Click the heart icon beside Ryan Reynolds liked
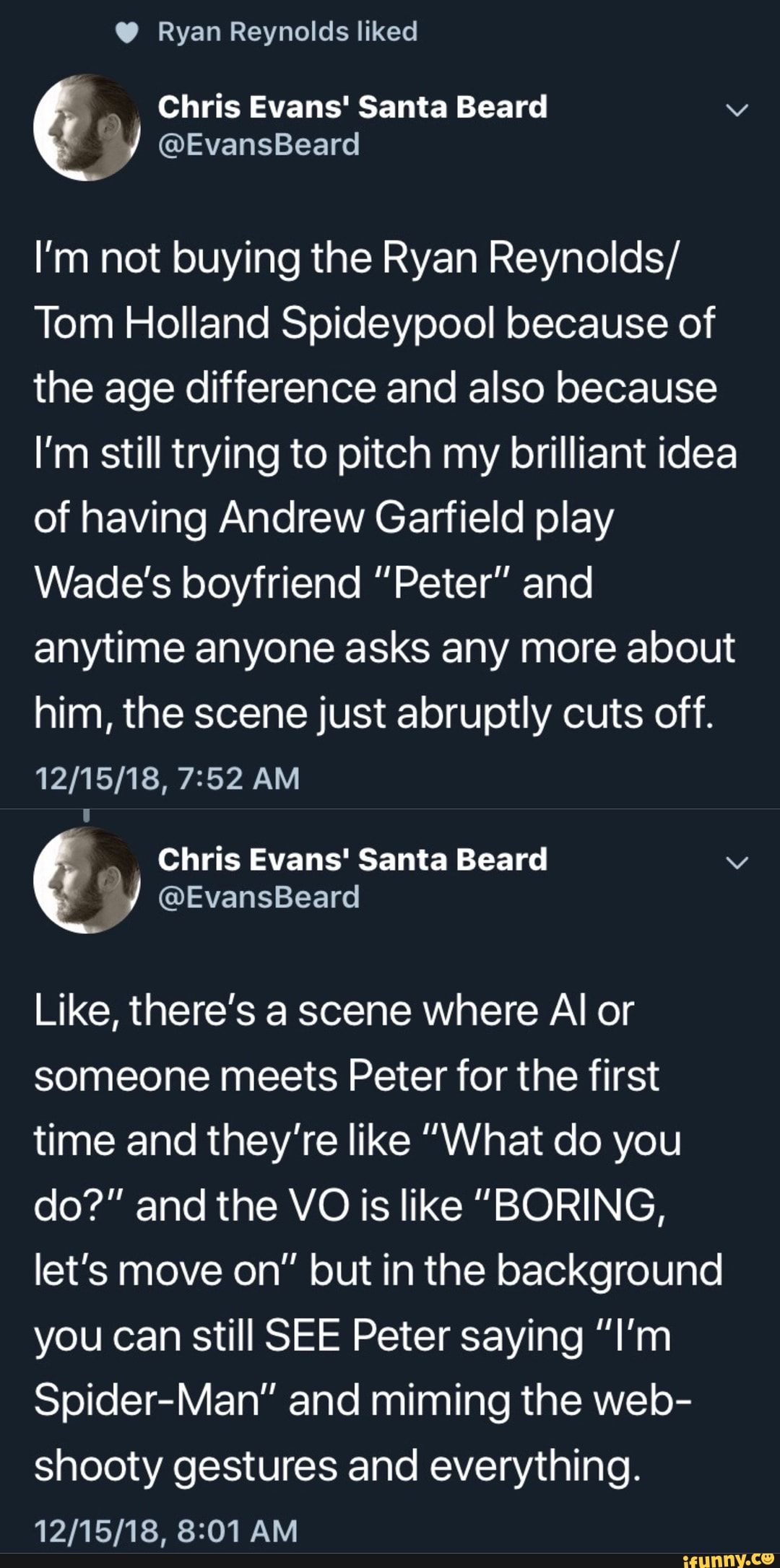The width and height of the screenshot is (780, 1568). tap(126, 32)
